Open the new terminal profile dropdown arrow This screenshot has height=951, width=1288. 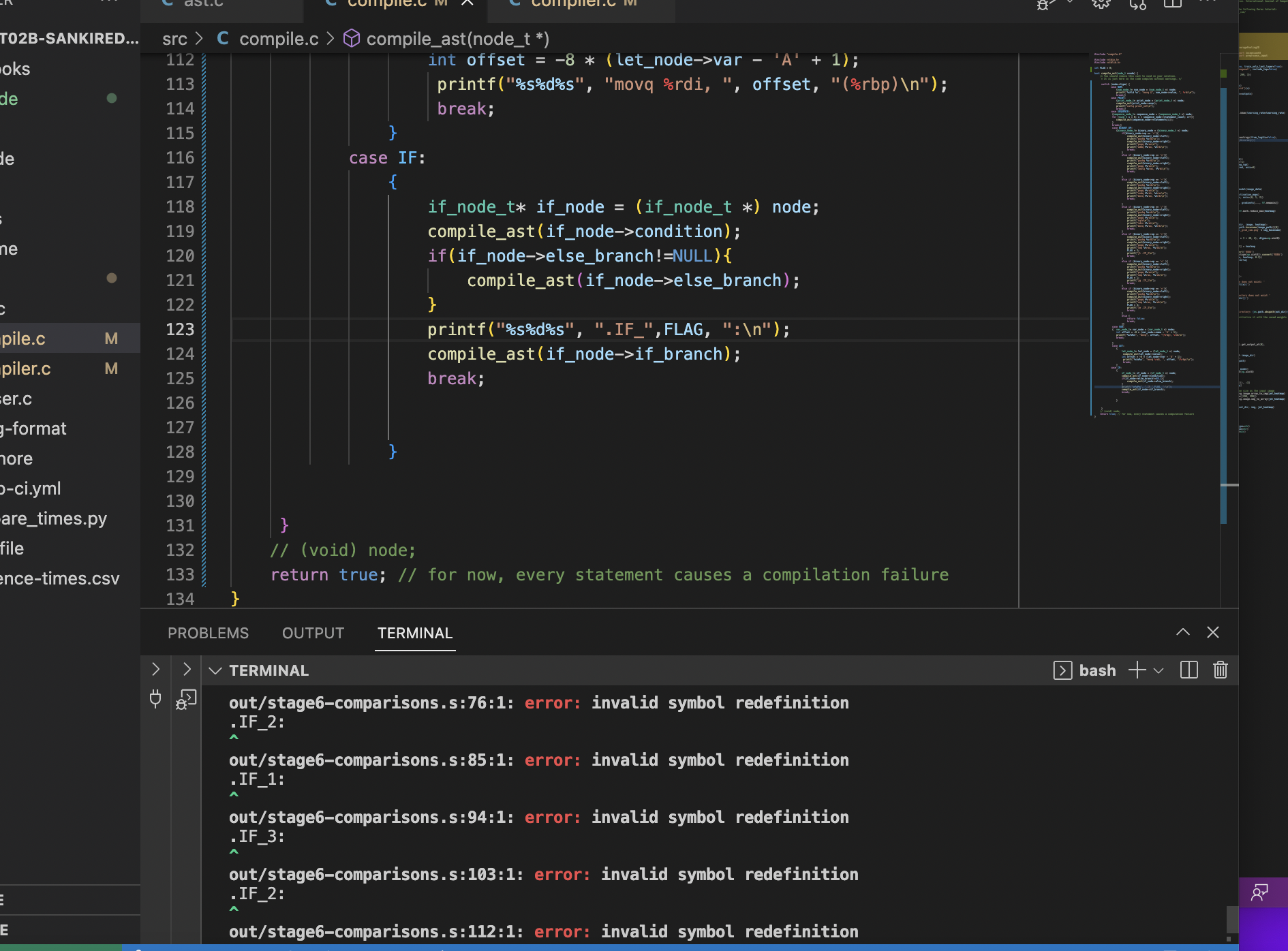(x=1159, y=670)
